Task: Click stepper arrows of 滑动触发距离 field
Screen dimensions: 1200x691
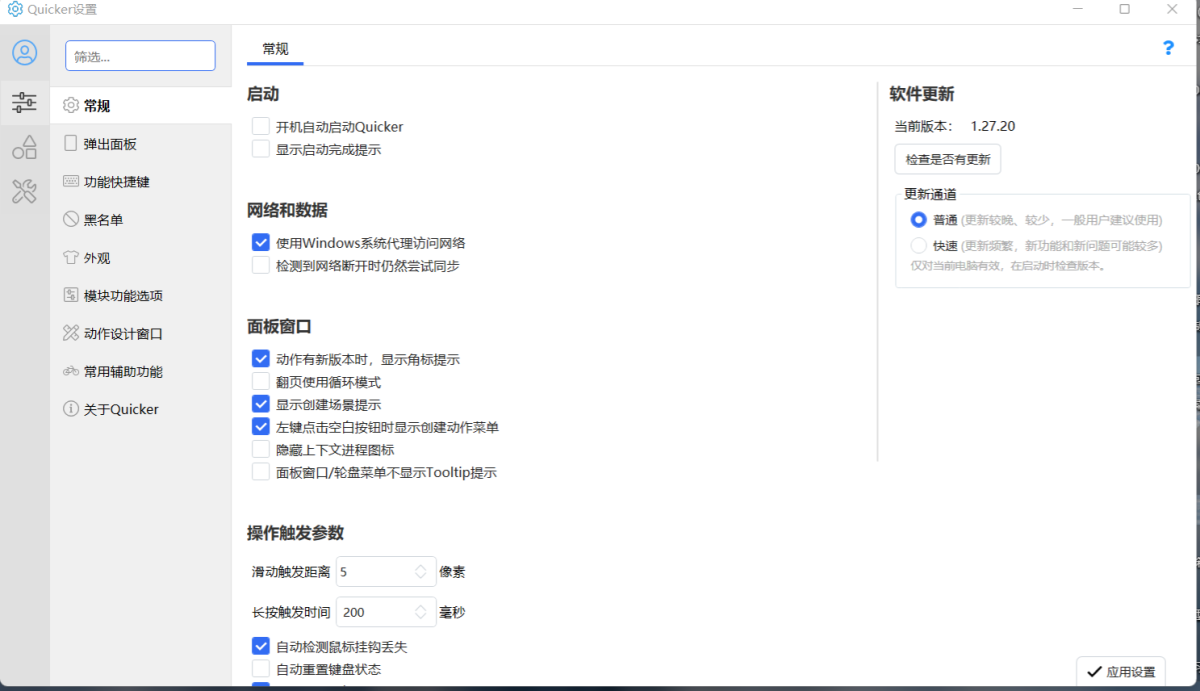Action: pyautogui.click(x=421, y=572)
